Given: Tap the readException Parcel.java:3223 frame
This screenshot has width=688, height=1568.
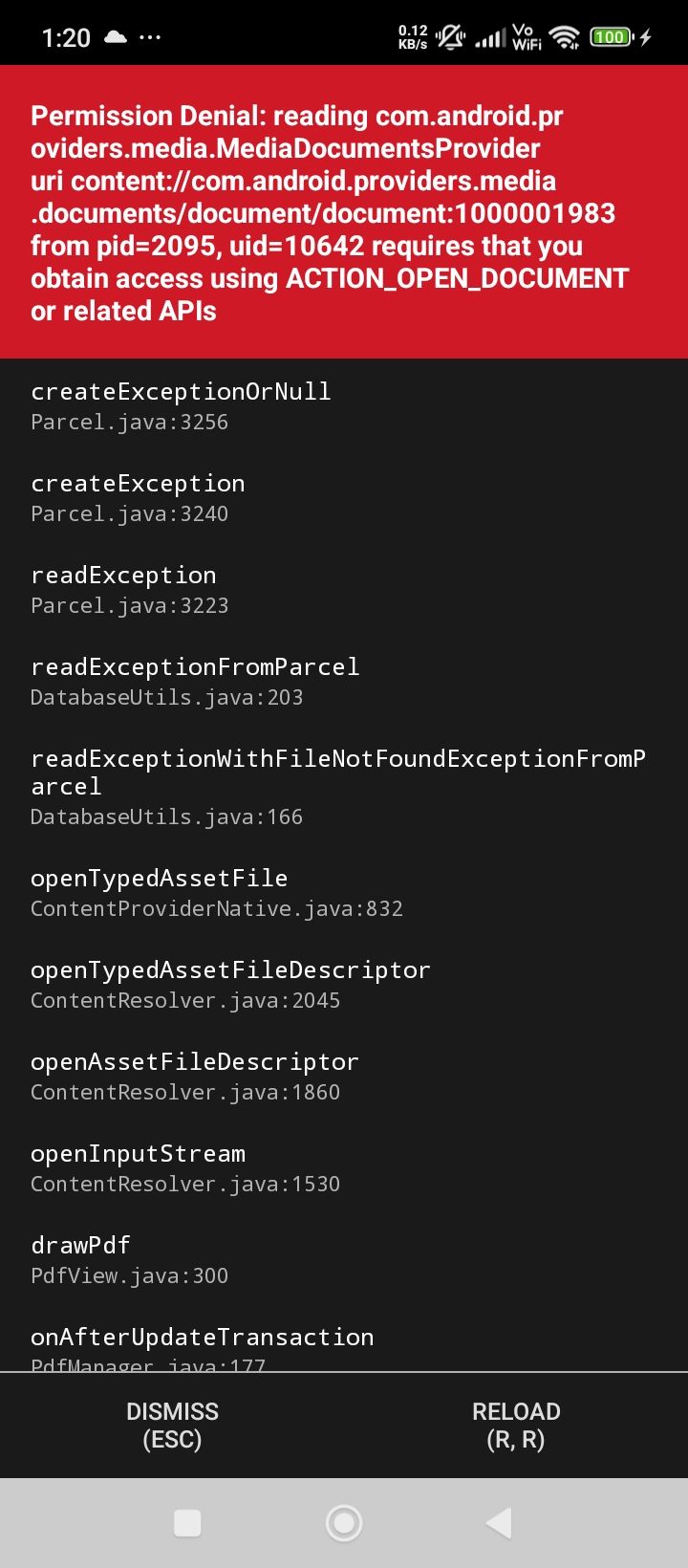Looking at the screenshot, I should (x=129, y=589).
